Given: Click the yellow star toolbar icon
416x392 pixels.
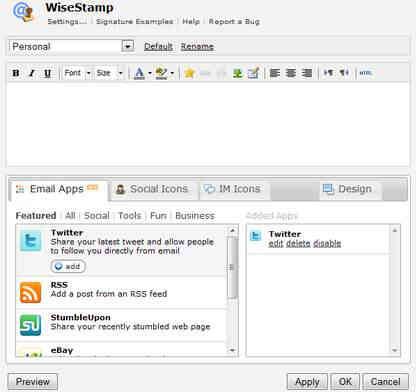Looking at the screenshot, I should click(189, 73).
